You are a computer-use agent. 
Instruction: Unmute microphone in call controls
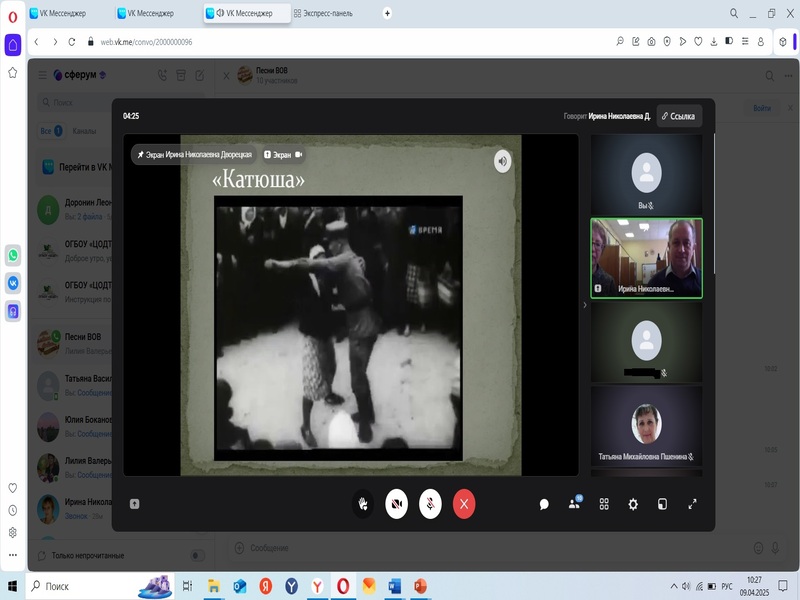pyautogui.click(x=430, y=504)
